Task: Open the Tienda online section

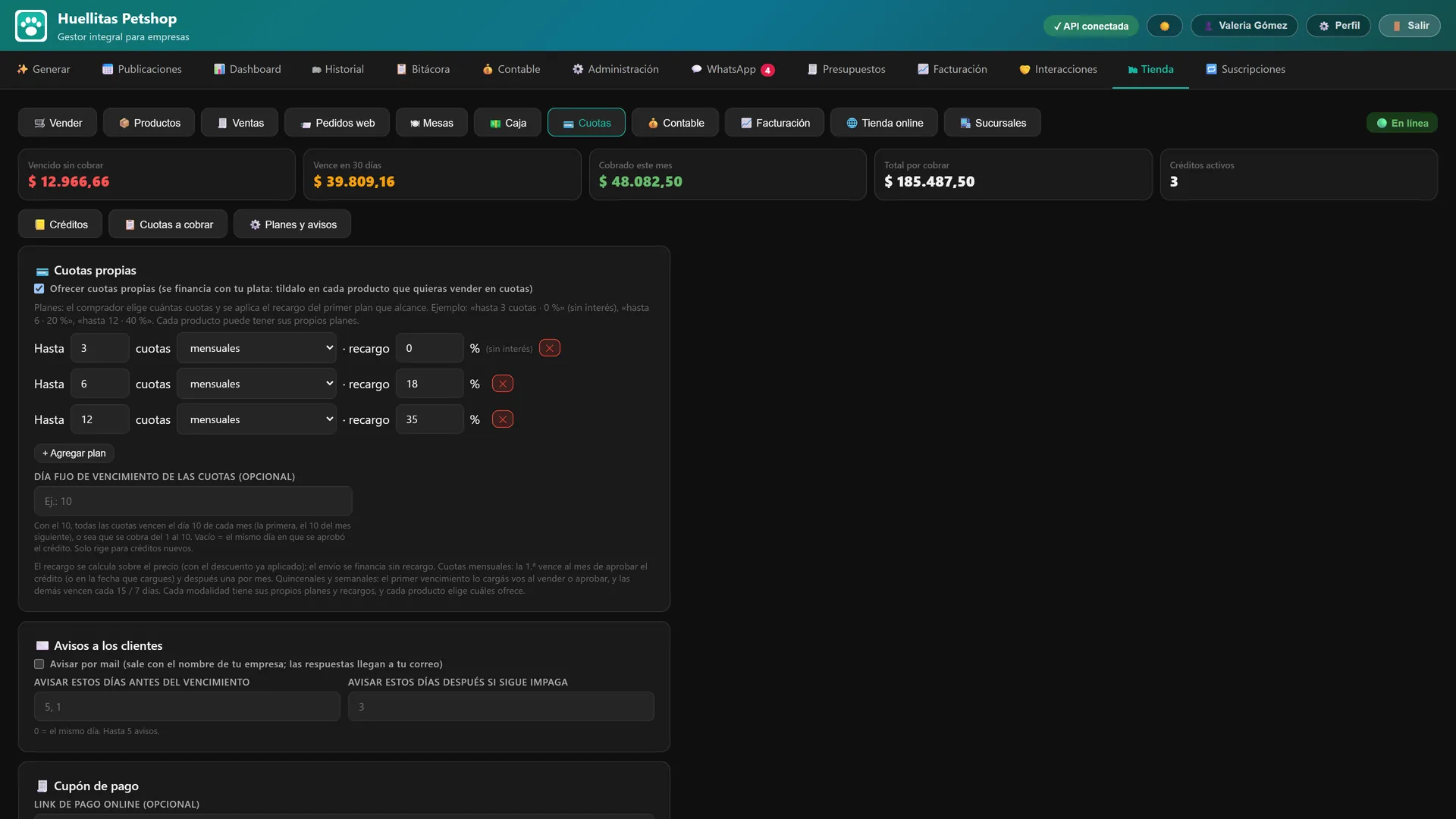Action: (884, 123)
